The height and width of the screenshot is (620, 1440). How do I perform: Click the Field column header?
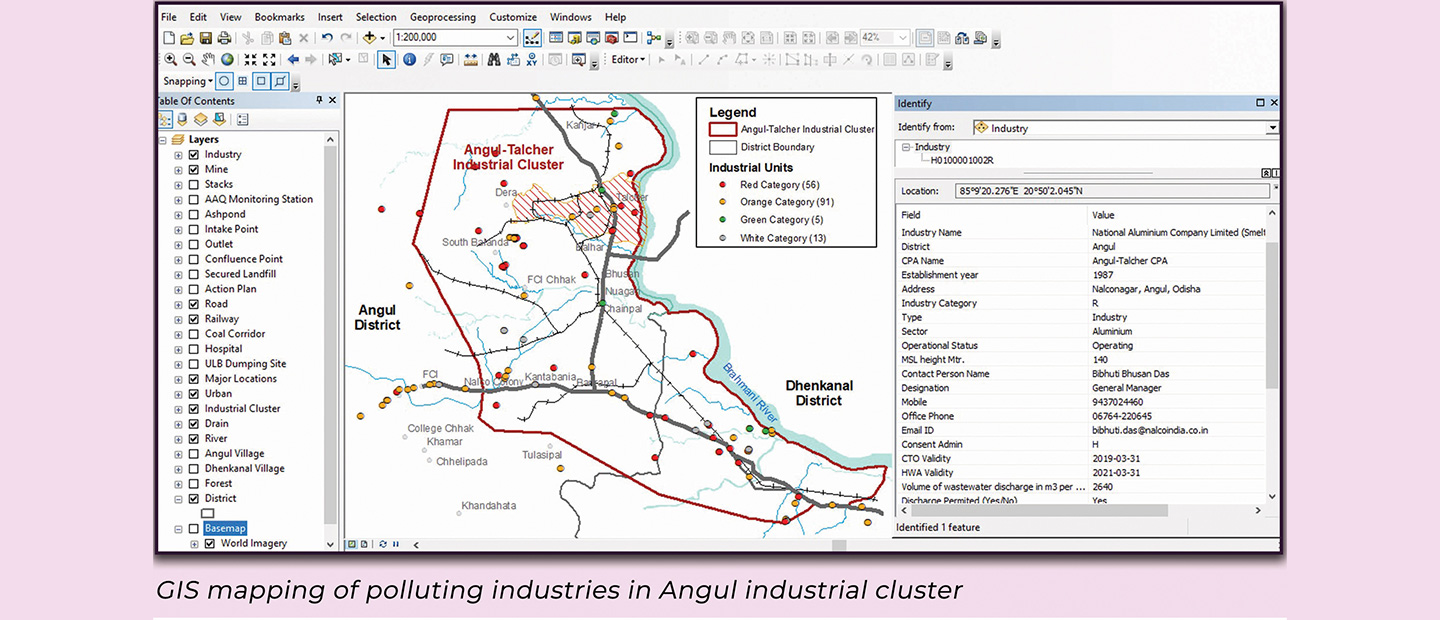pos(991,214)
